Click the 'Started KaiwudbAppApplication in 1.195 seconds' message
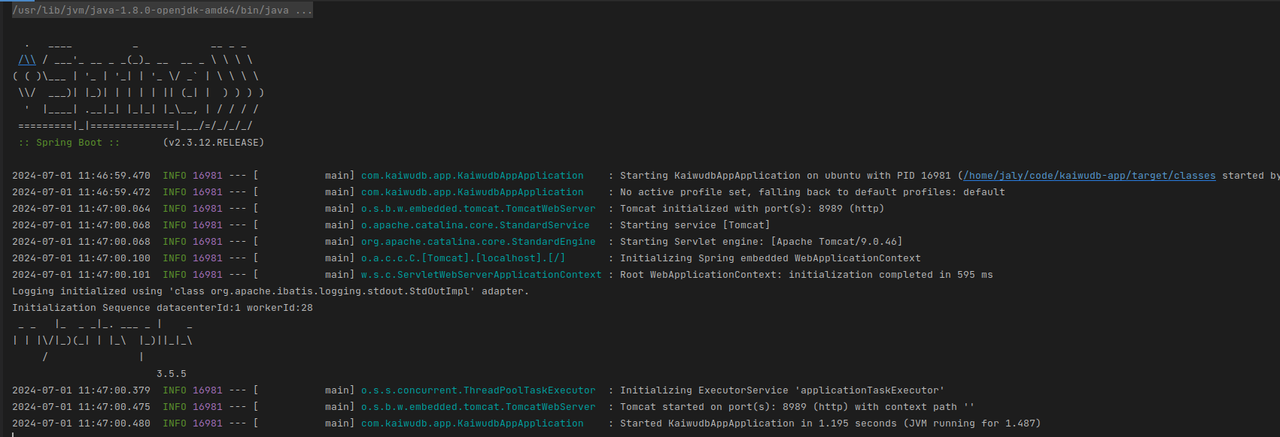 830,423
